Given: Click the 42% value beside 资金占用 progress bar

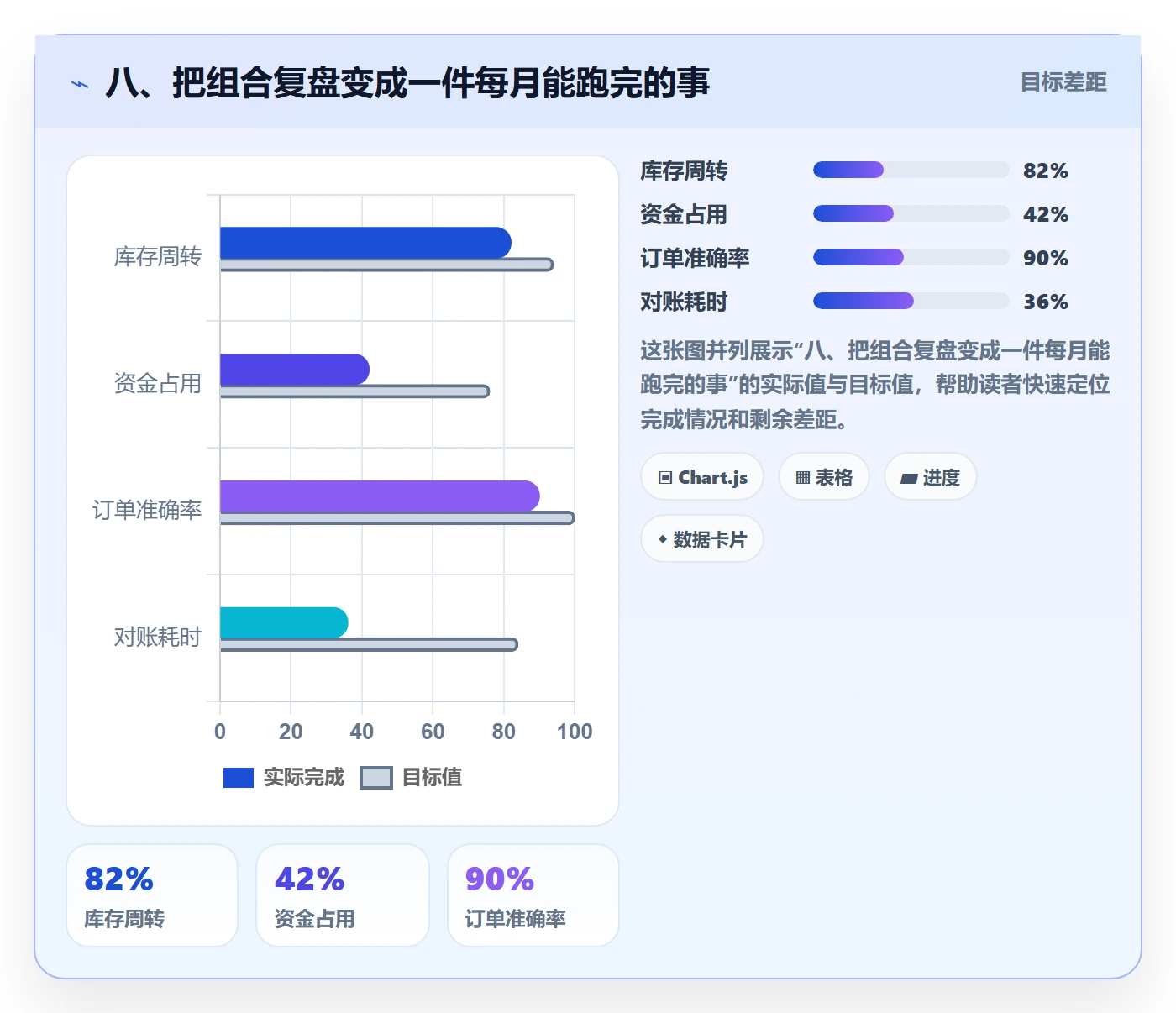Looking at the screenshot, I should 1046,214.
